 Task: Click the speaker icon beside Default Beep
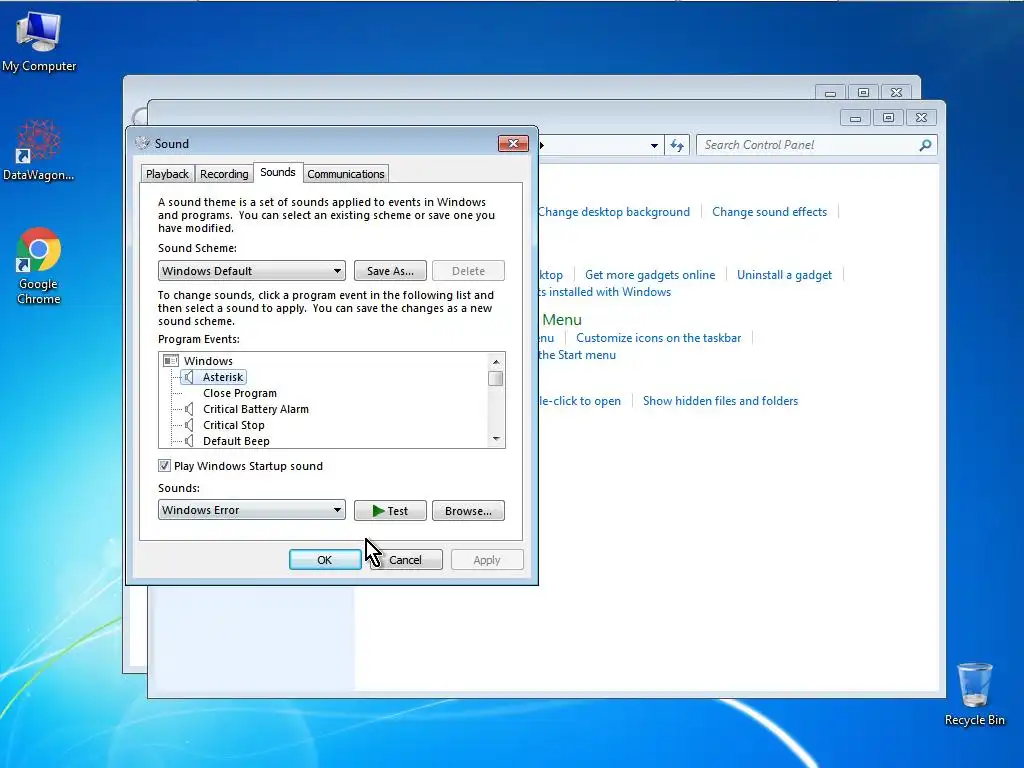pyautogui.click(x=189, y=441)
